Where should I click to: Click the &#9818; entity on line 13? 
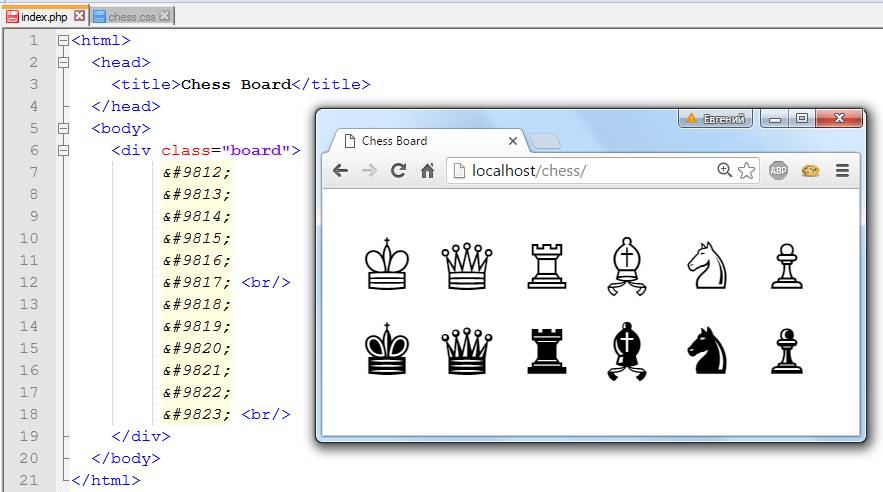(x=197, y=304)
